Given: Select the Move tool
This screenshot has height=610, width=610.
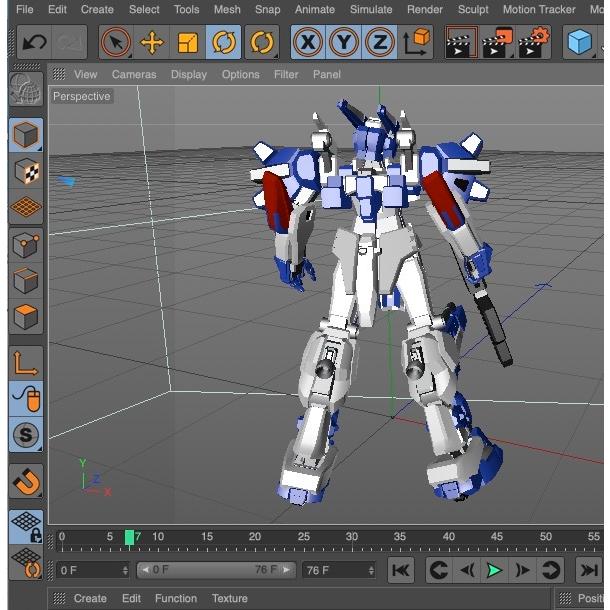Looking at the screenshot, I should pos(152,42).
